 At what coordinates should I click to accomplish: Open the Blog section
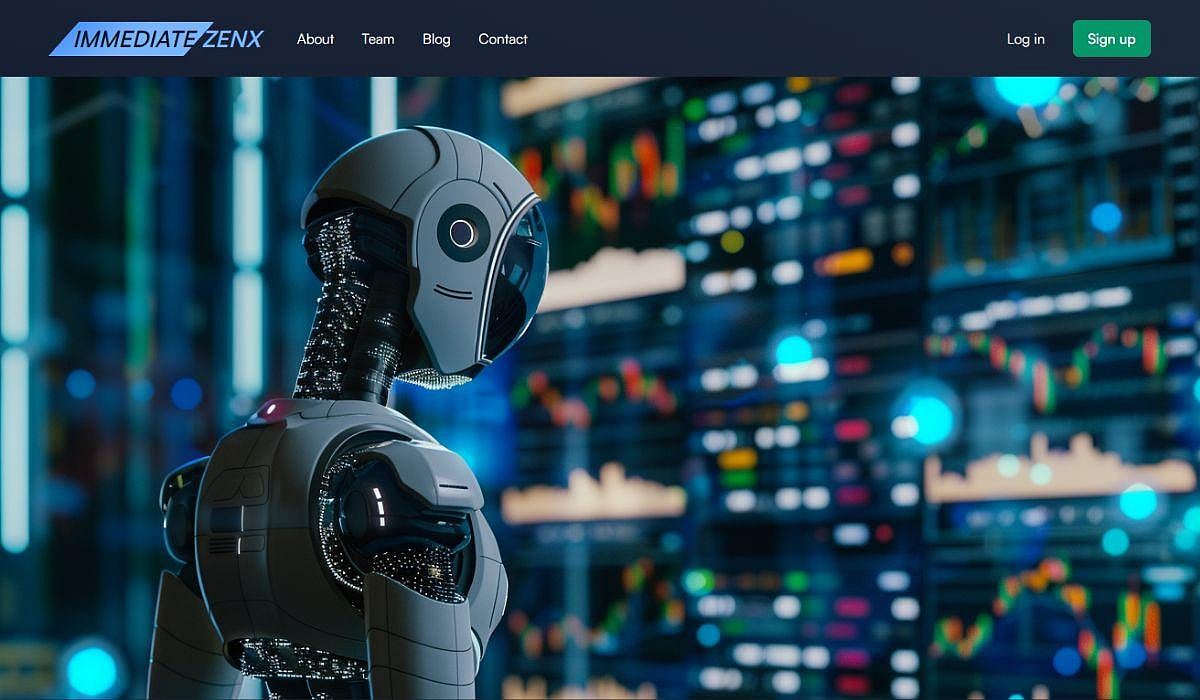tap(435, 39)
